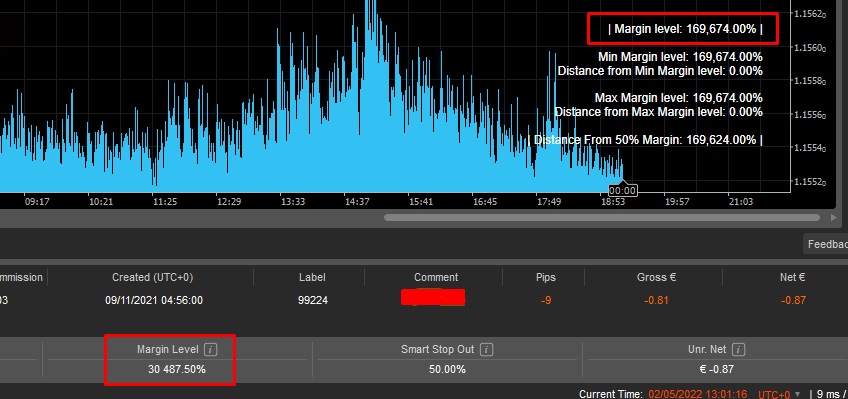Click the Min Margin level: 169,674.00% text
The height and width of the screenshot is (399, 848).
[x=680, y=57]
